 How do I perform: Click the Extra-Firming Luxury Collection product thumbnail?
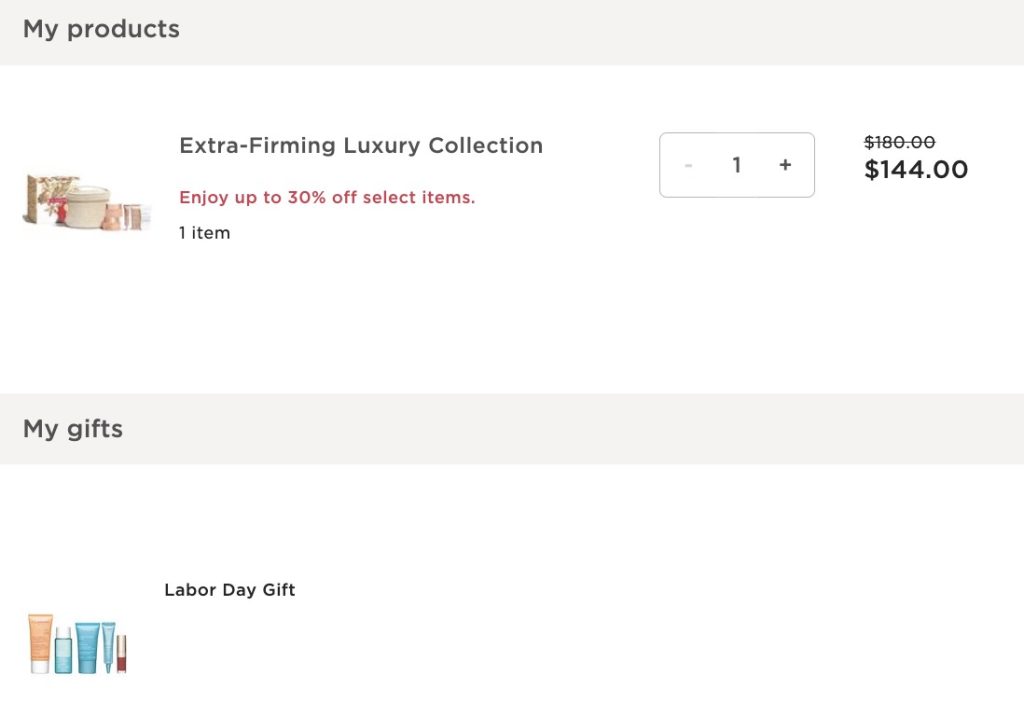[x=87, y=202]
